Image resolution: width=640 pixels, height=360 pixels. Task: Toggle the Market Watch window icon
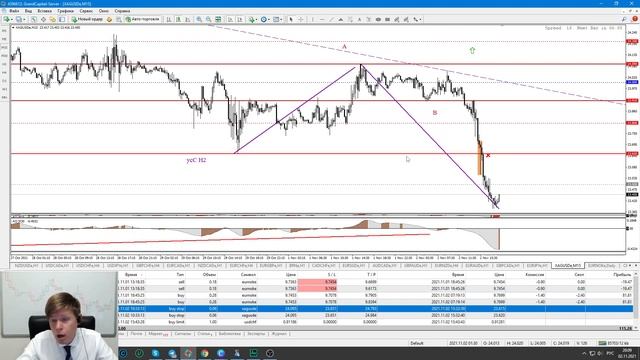click(x=33, y=19)
